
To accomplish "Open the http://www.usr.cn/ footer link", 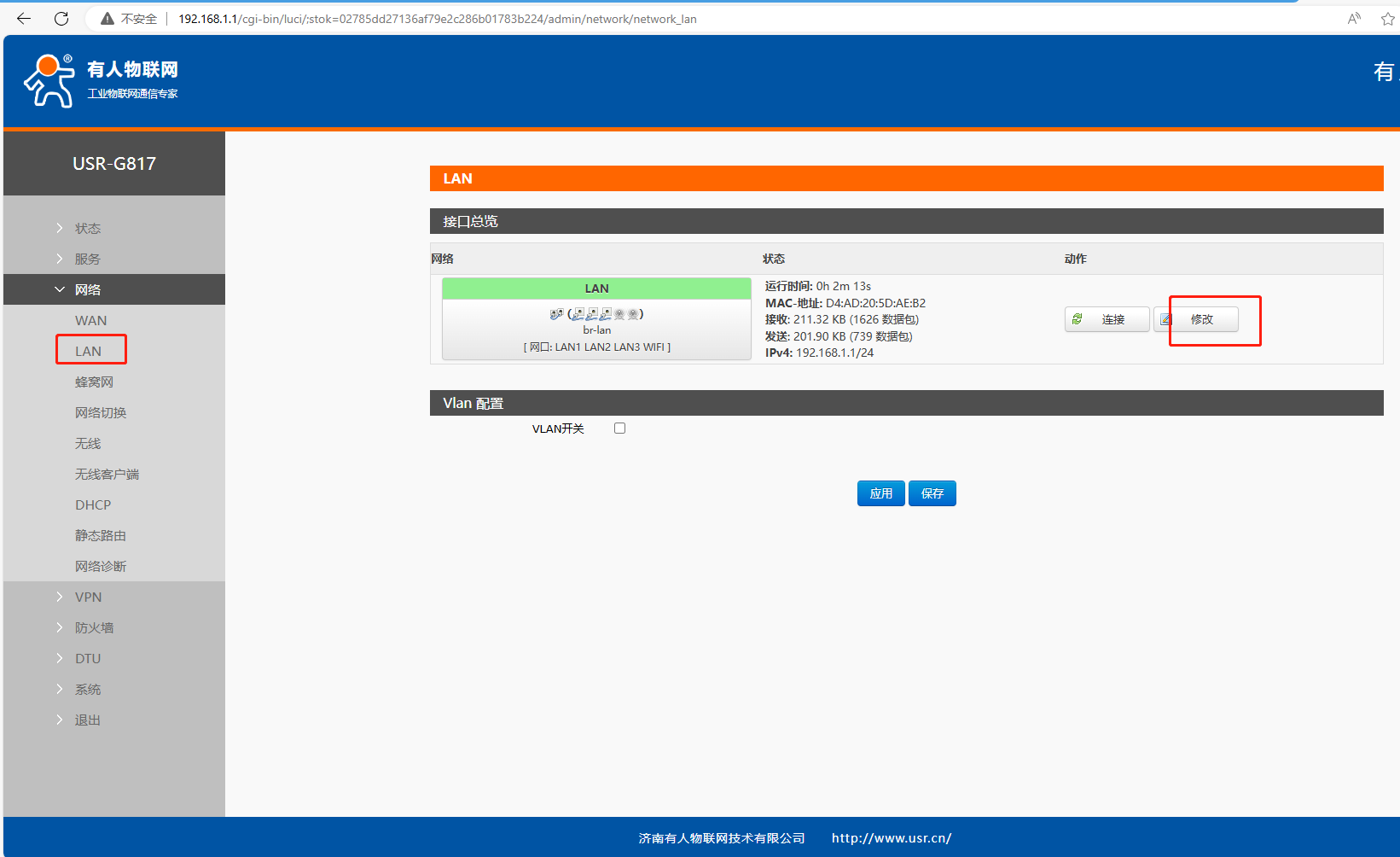I will point(892,838).
